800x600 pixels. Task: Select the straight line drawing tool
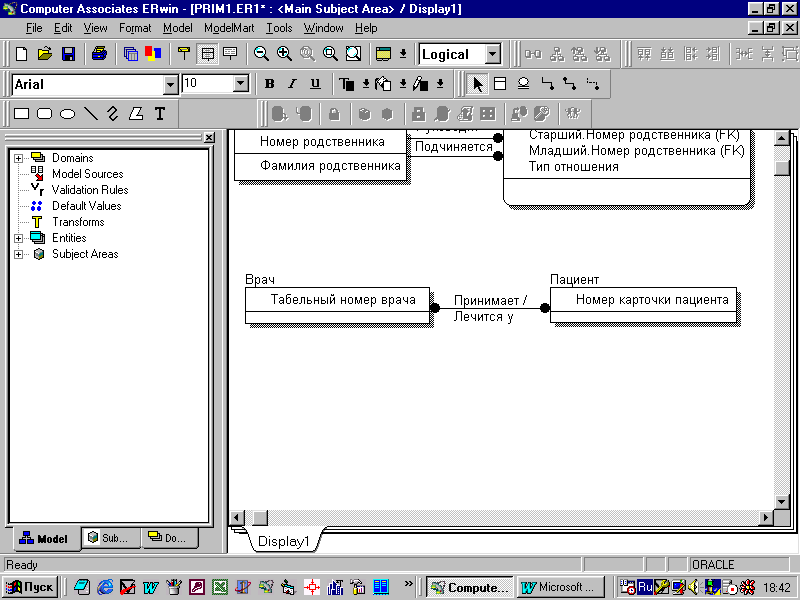91,114
